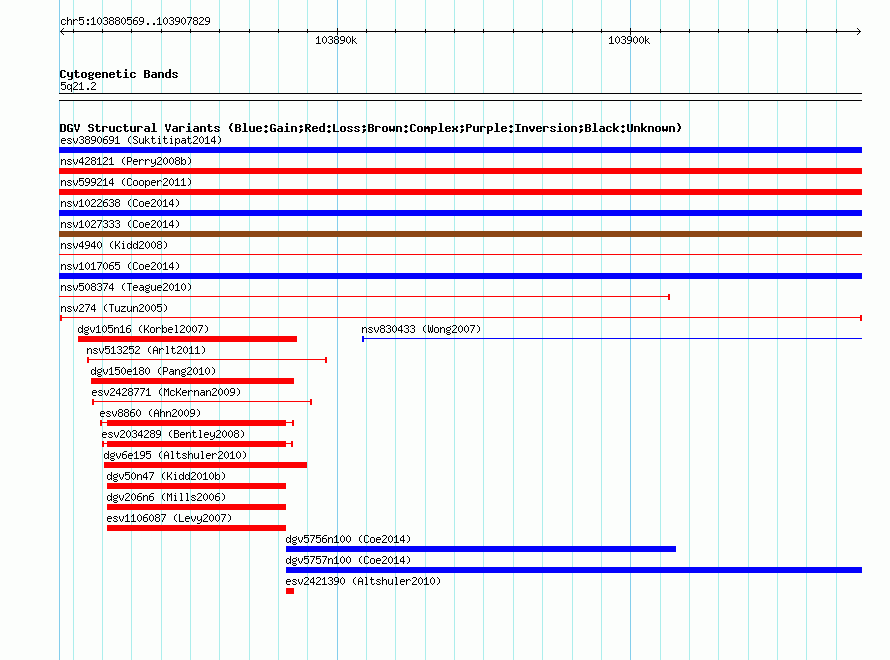Click the 103890k ruler tick label
Screen dimensions: 890x660
(x=336, y=40)
